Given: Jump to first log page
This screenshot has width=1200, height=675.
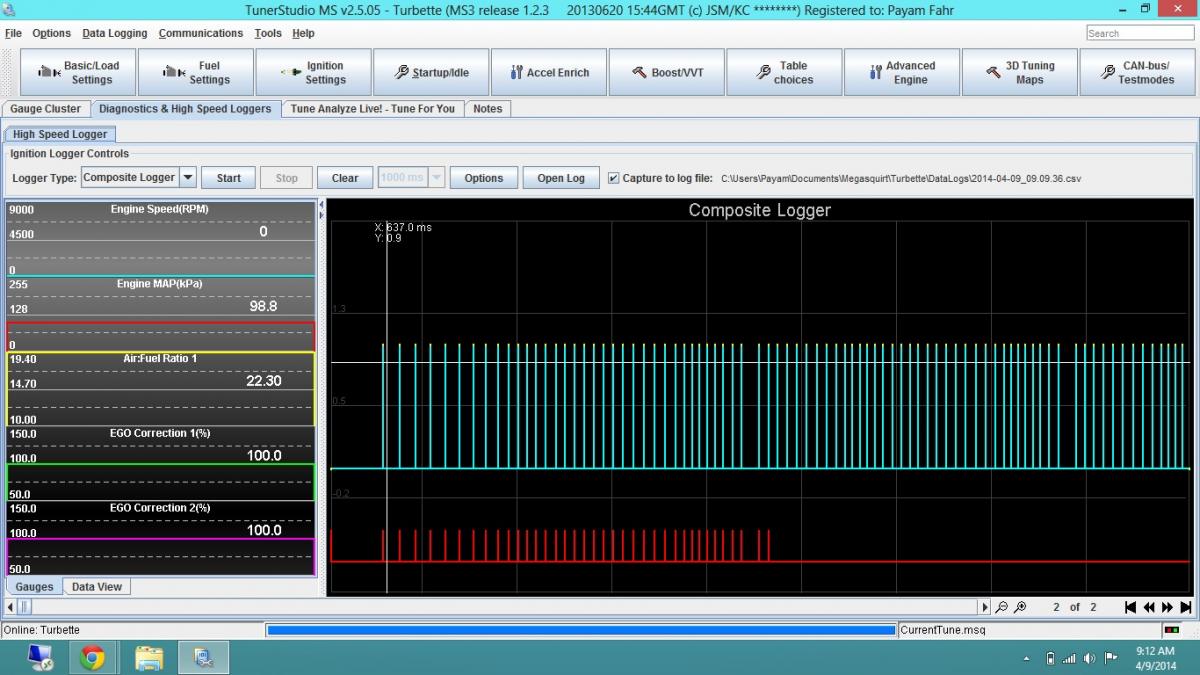Looking at the screenshot, I should pyautogui.click(x=1130, y=607).
